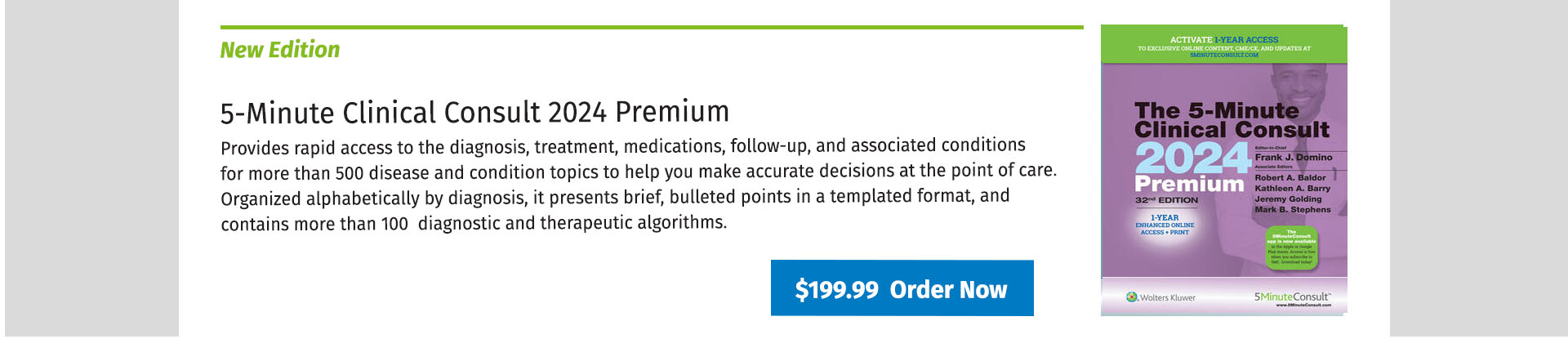Click the New Edition label
The image size is (1568, 339).
point(280,50)
